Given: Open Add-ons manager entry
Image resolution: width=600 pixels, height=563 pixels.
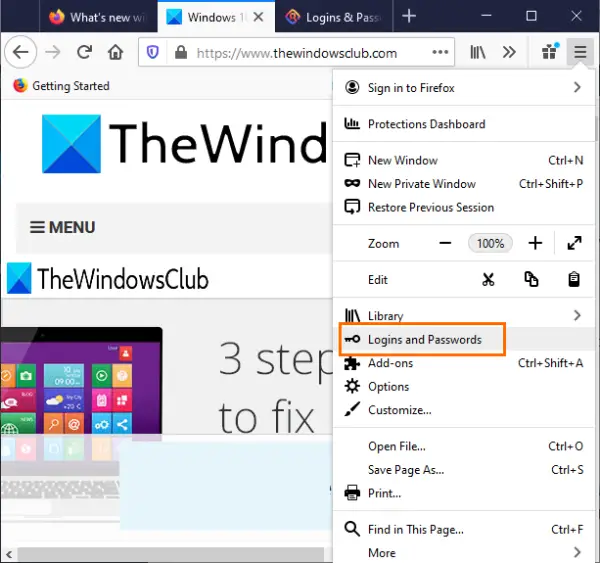Looking at the screenshot, I should click(x=463, y=363).
